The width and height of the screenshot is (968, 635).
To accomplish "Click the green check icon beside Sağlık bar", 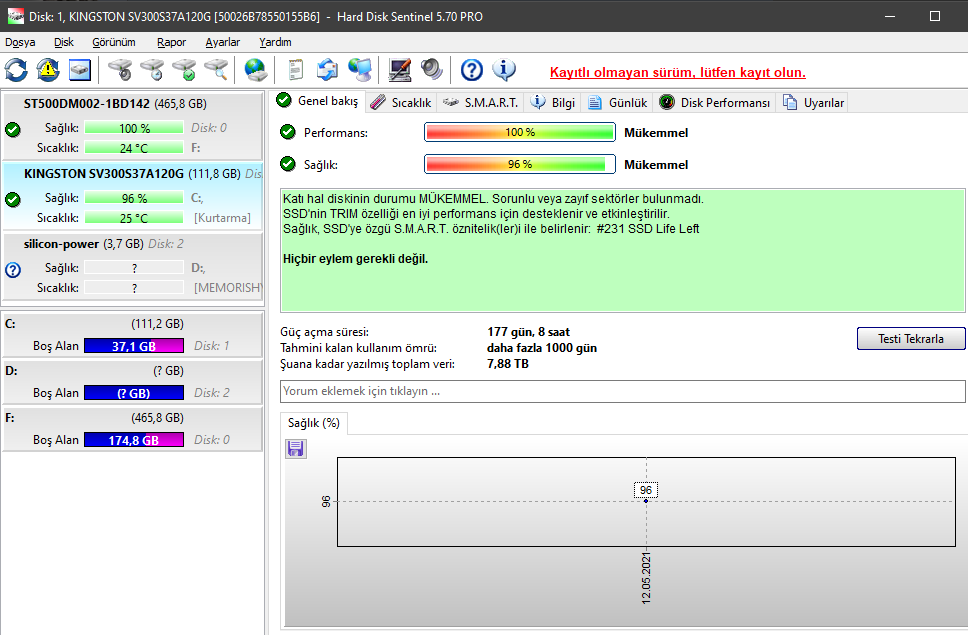I will click(287, 164).
